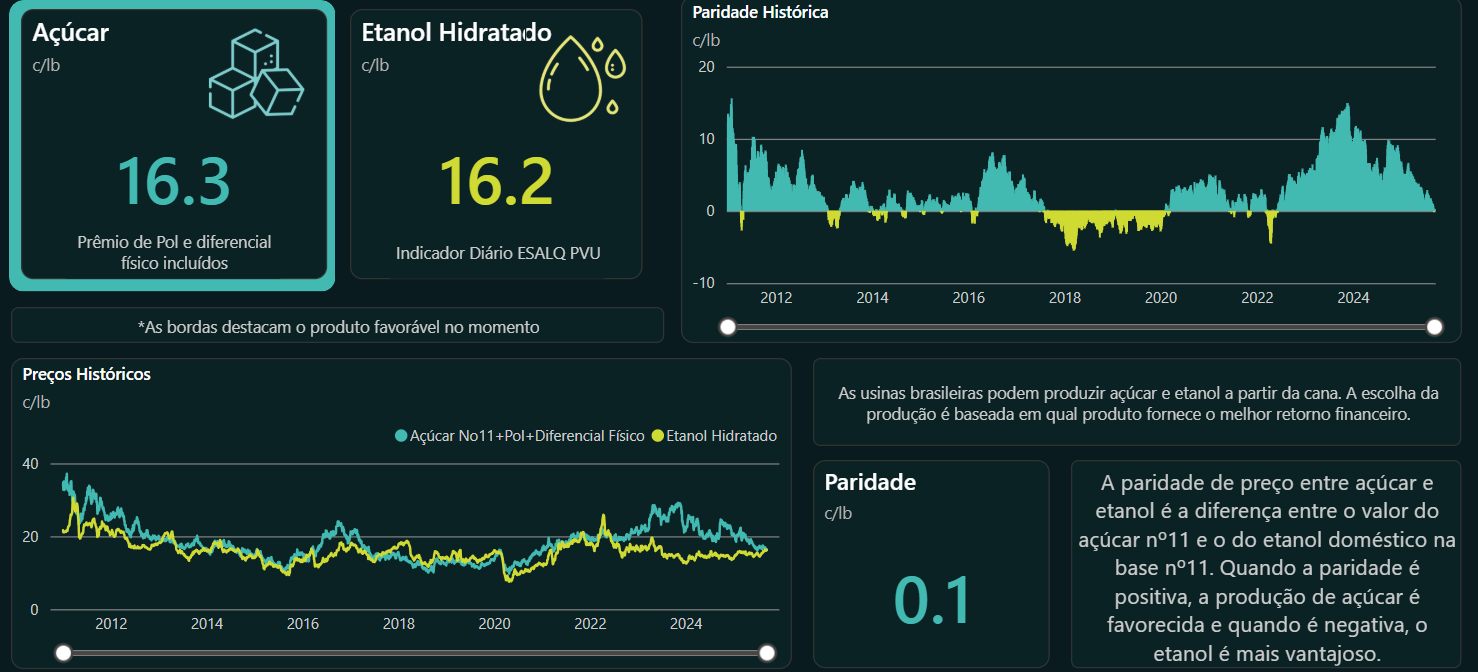The width and height of the screenshot is (1478, 672).
Task: Click left handle of Paridade Histórica range slider
Action: click(728, 327)
